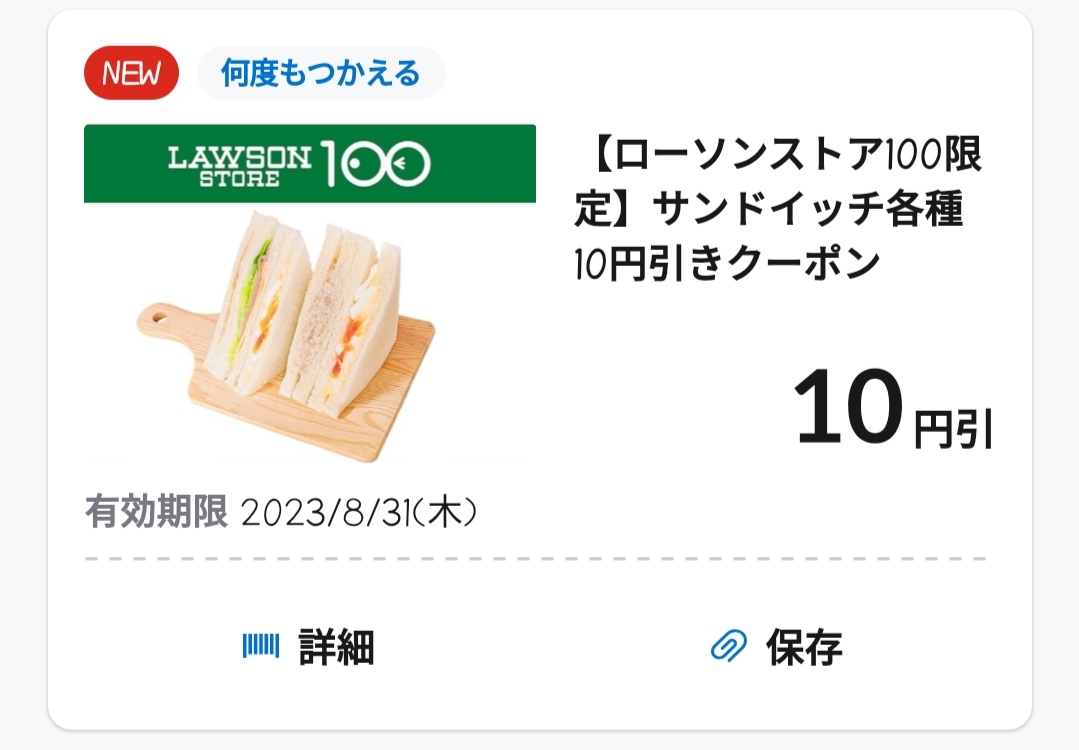The image size is (1079, 750).
Task: Click the LAWSON STORE logo text
Action: click(x=240, y=164)
